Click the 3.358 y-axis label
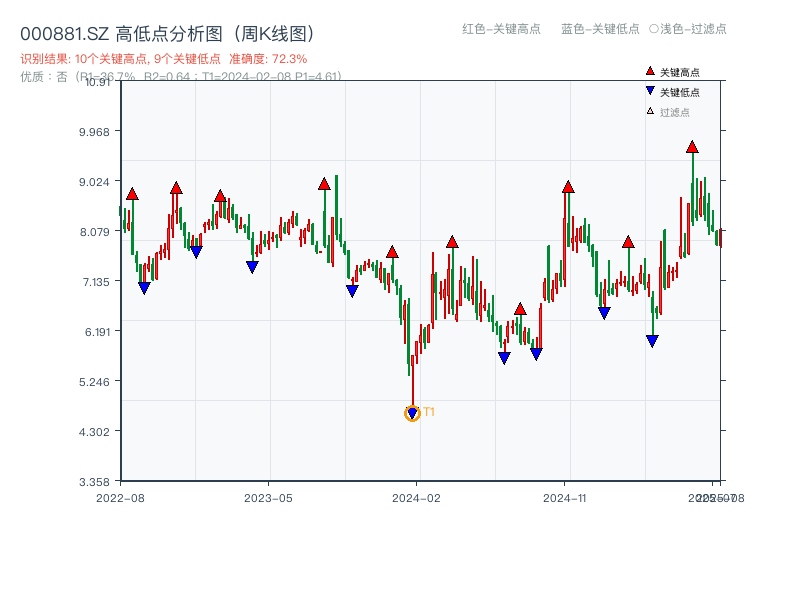The height and width of the screenshot is (600, 800). tap(94, 482)
